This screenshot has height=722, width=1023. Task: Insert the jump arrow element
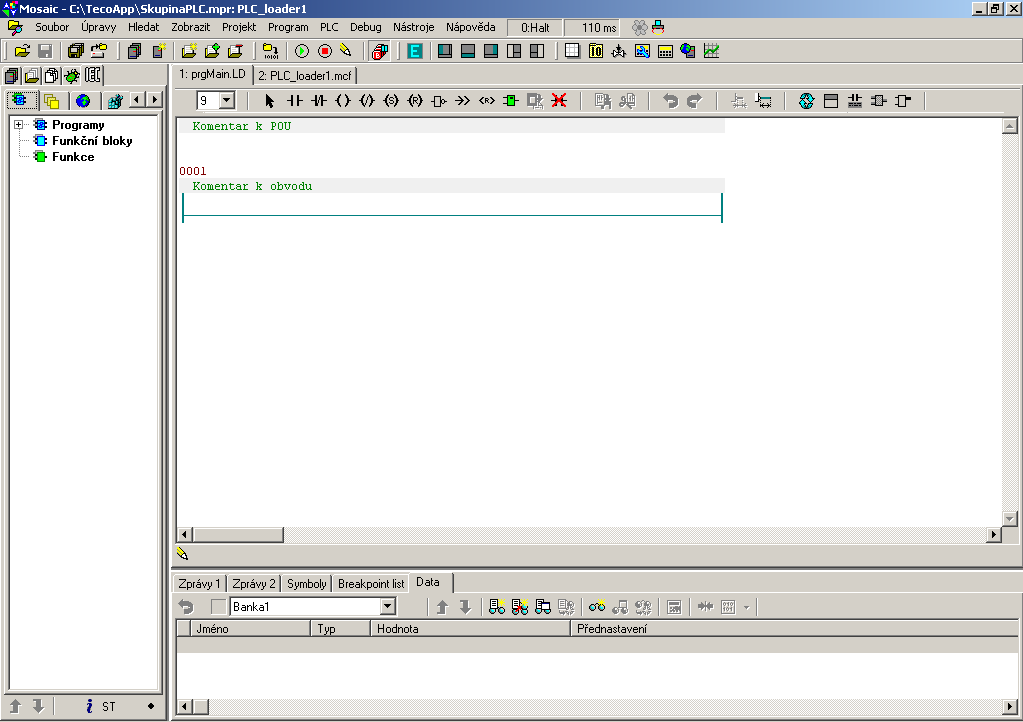tap(463, 100)
